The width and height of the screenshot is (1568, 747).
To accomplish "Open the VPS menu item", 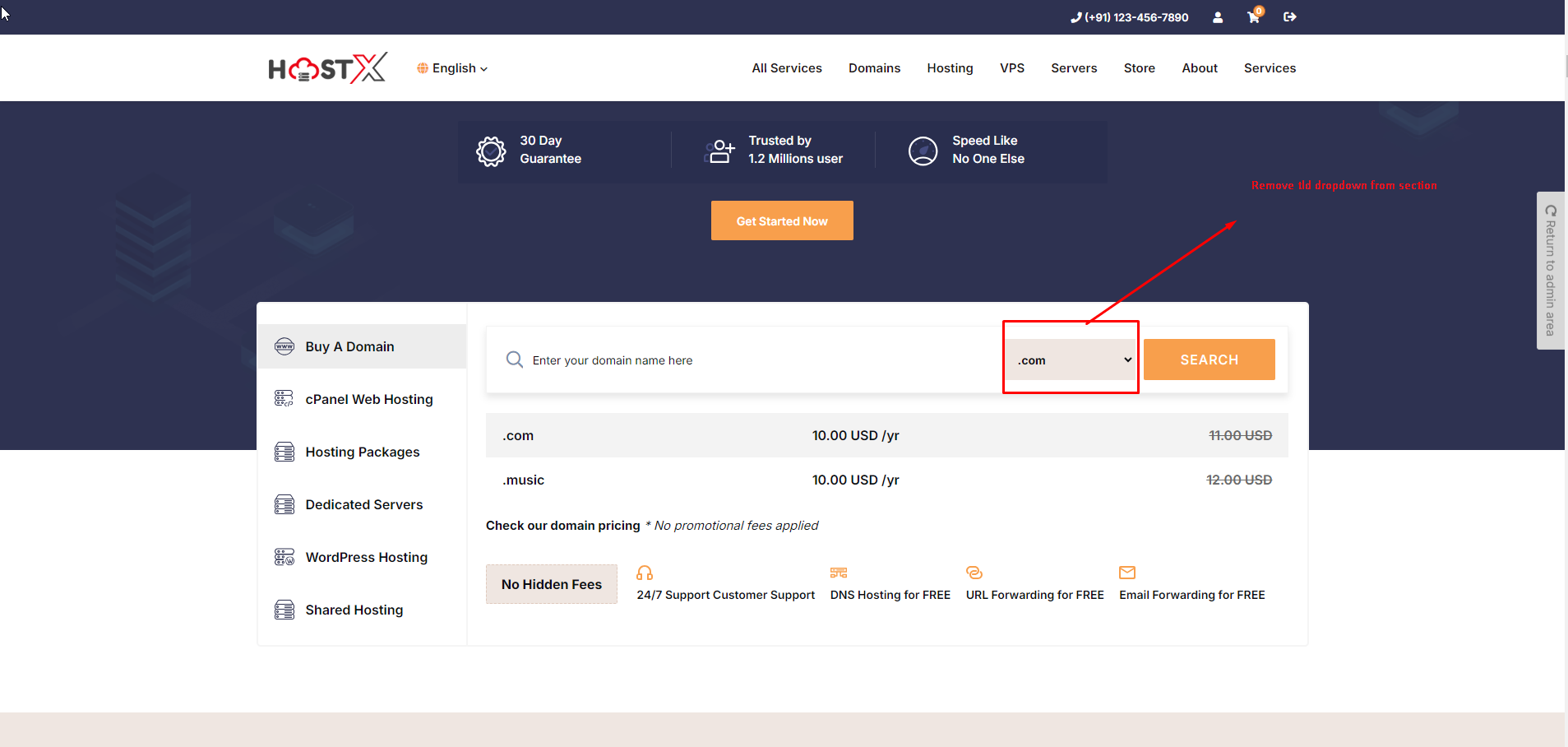I will [x=1011, y=68].
